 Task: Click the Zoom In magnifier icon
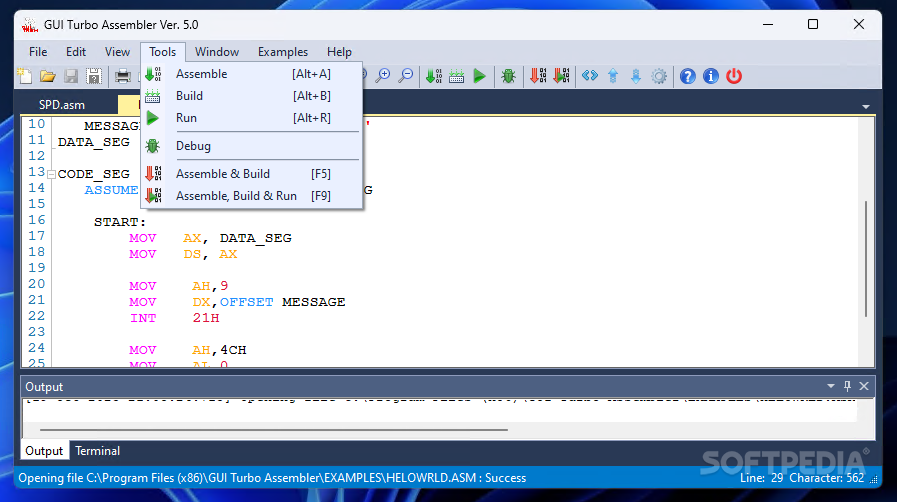383,75
